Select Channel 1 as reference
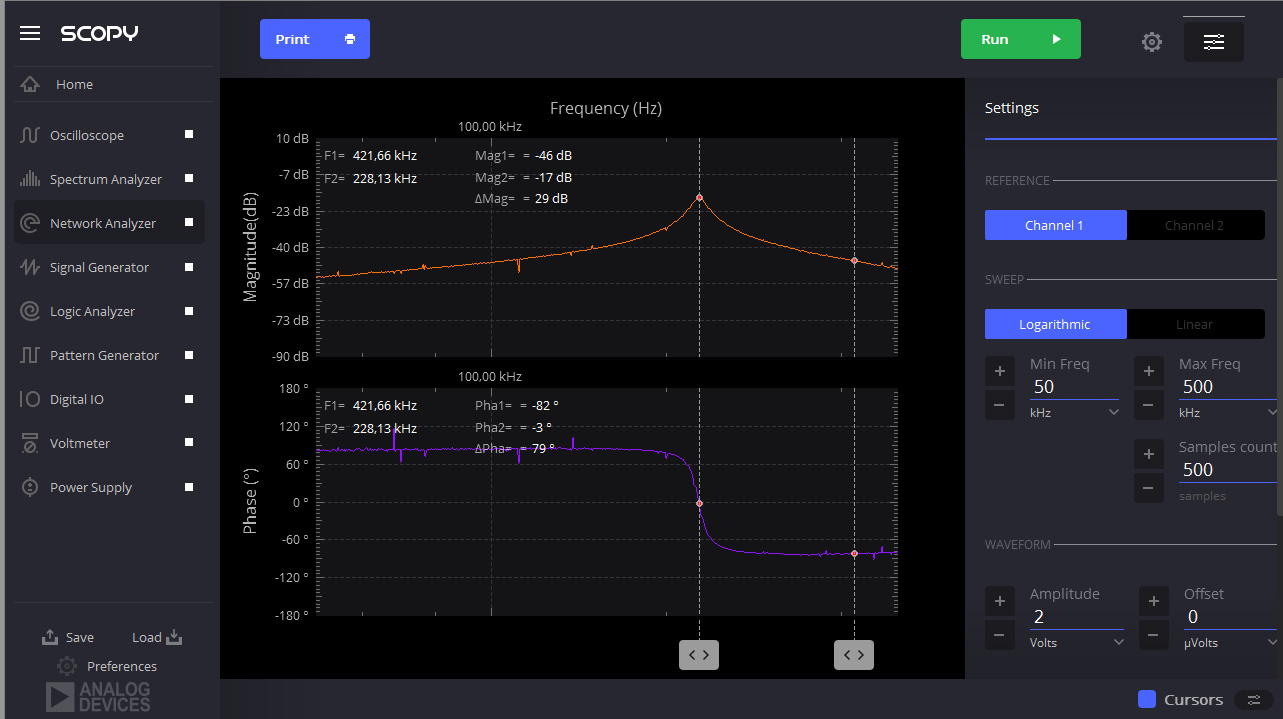 coord(1055,225)
